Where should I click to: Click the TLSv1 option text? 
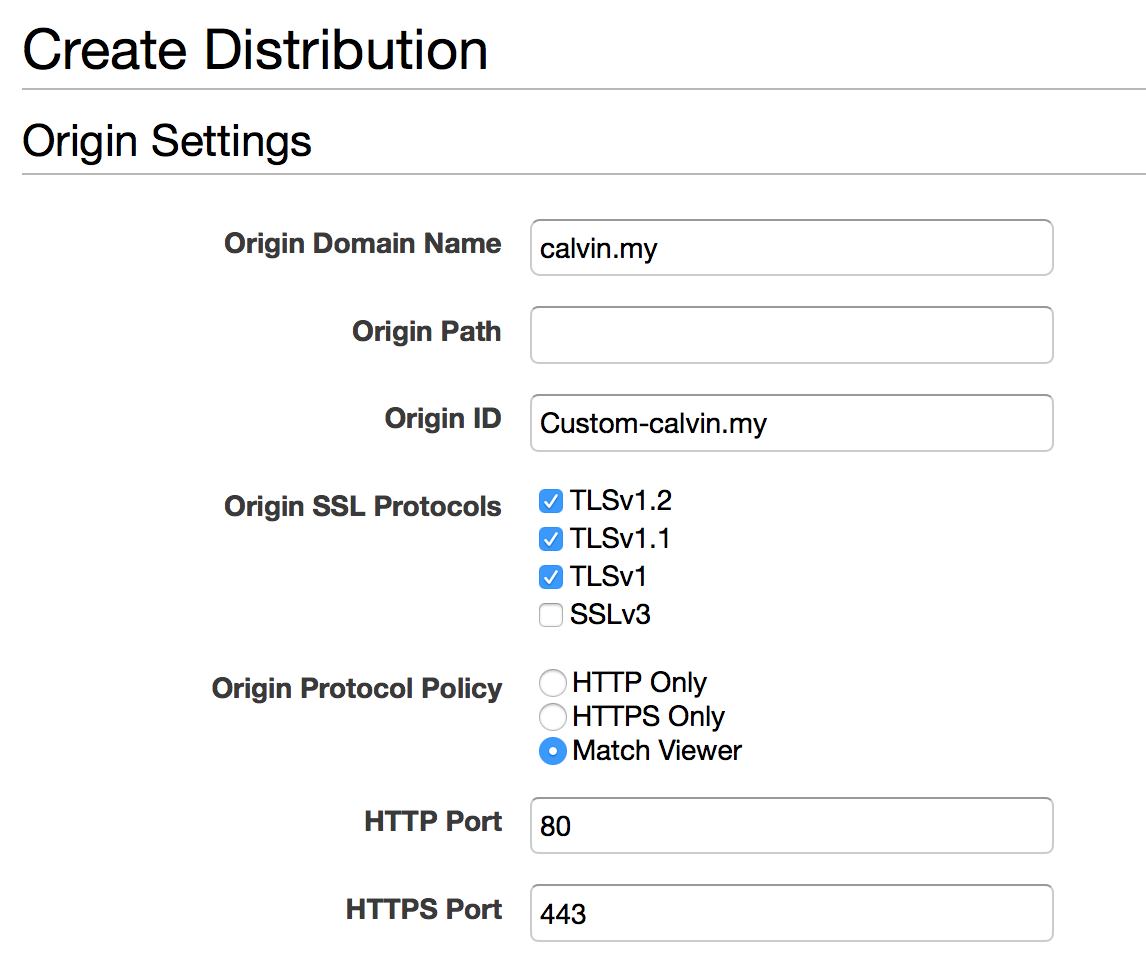(608, 577)
